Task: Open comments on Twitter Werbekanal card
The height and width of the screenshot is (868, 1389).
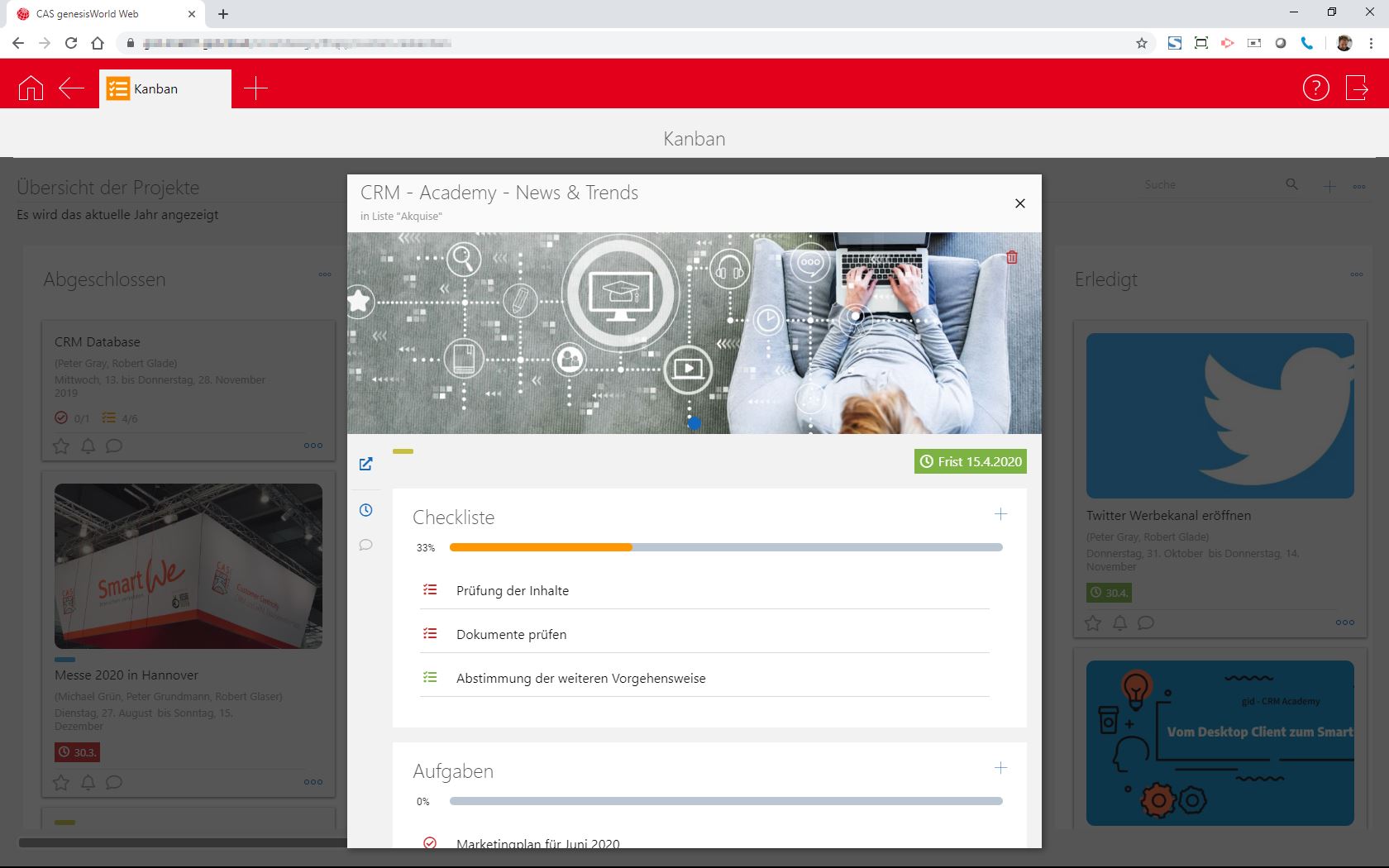Action: 1146,622
